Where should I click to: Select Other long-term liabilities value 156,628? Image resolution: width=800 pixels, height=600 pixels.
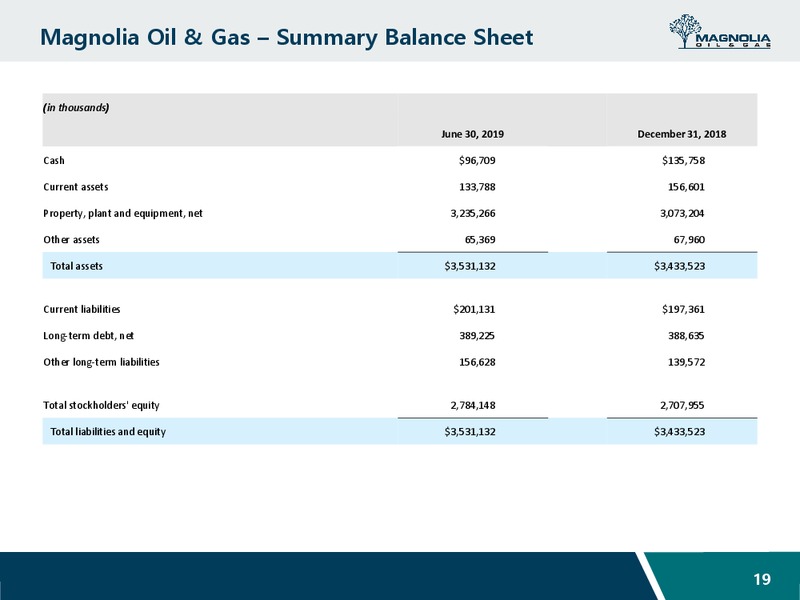tap(478, 362)
